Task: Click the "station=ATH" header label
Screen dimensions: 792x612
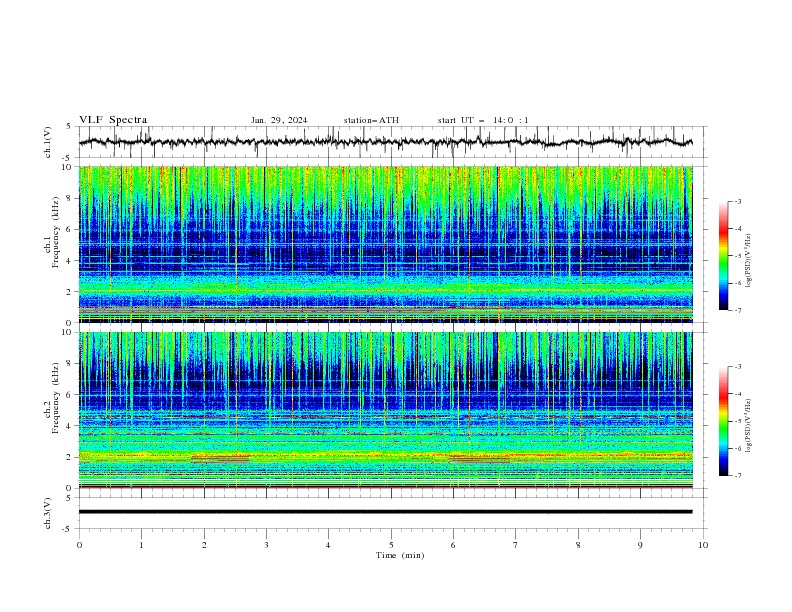Action: coord(371,120)
